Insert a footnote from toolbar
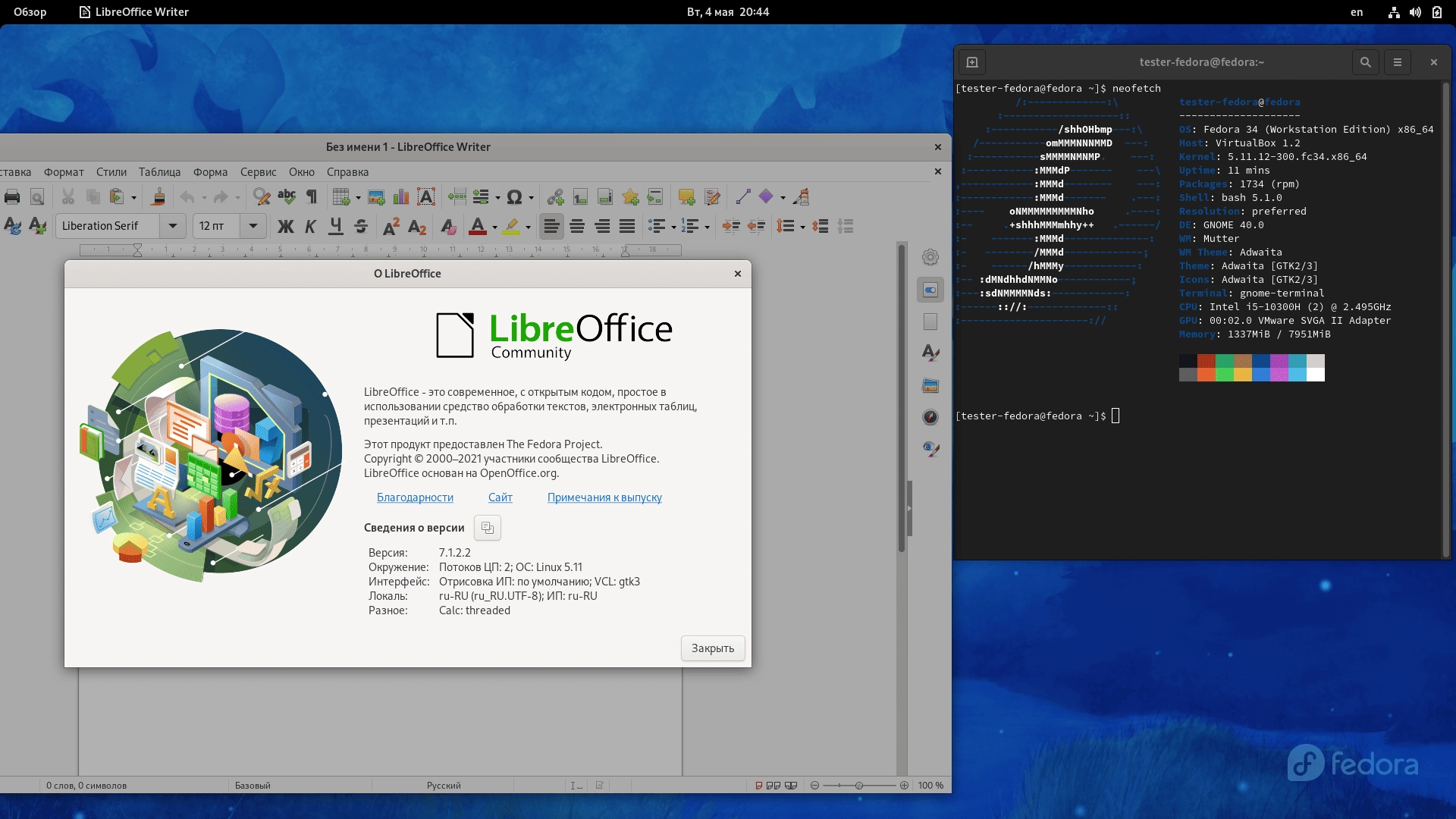The height and width of the screenshot is (819, 1456). [580, 197]
